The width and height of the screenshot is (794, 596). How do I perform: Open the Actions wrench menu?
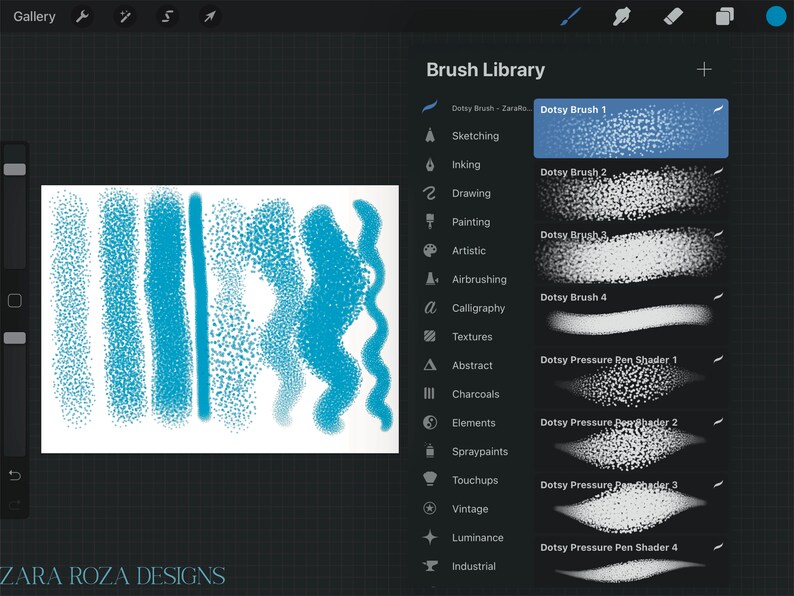pyautogui.click(x=83, y=17)
